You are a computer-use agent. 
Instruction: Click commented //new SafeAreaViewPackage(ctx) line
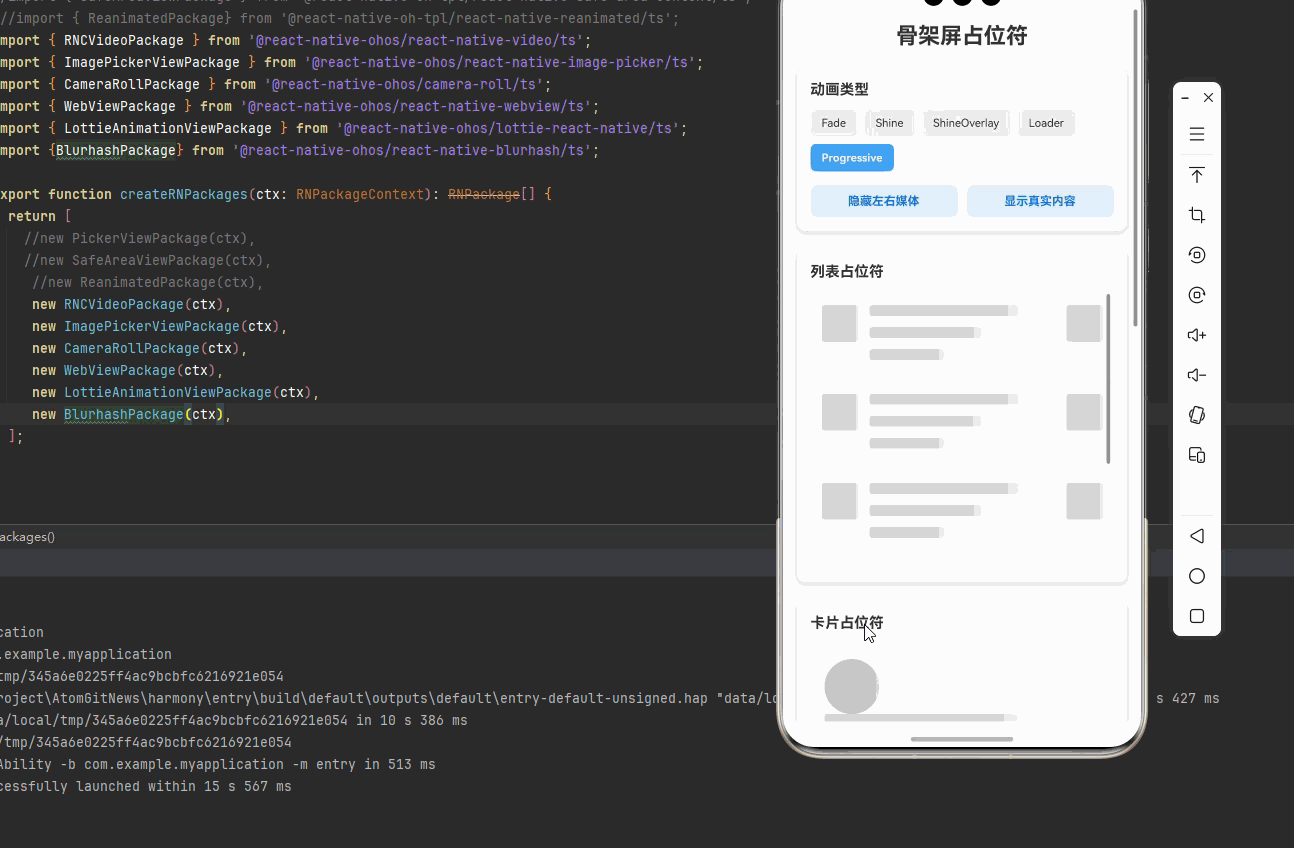(x=148, y=260)
